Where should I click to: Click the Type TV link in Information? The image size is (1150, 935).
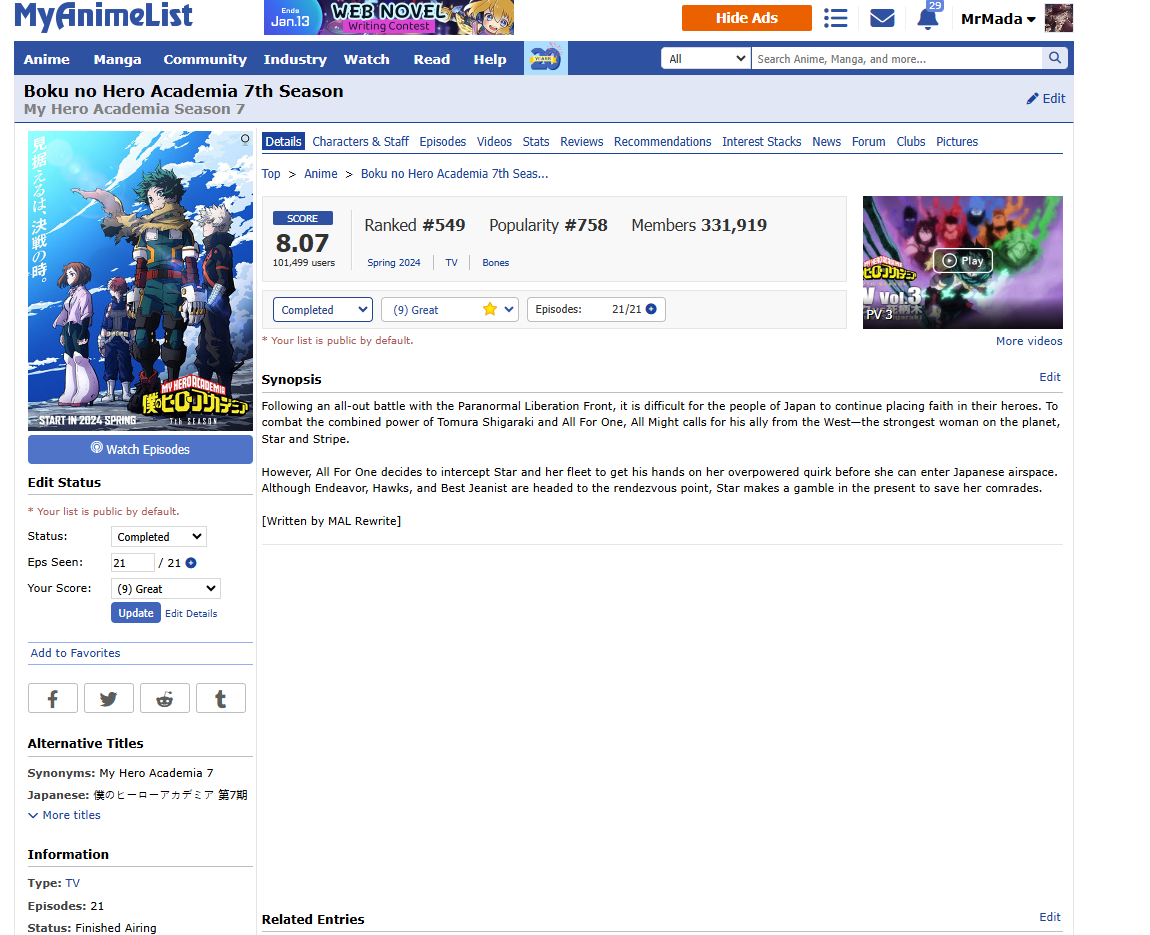[73, 884]
